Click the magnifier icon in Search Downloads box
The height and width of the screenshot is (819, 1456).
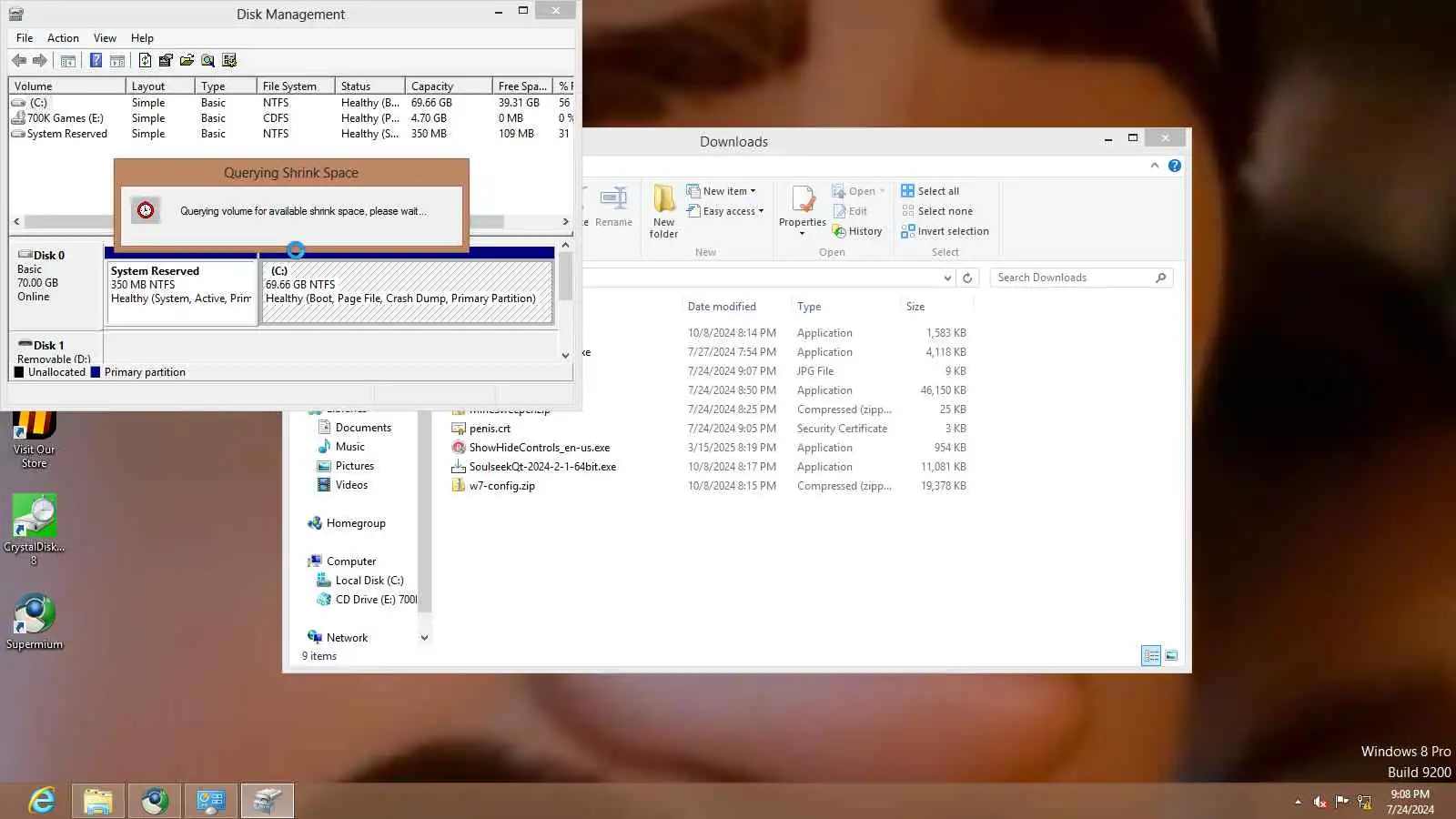tap(1160, 278)
